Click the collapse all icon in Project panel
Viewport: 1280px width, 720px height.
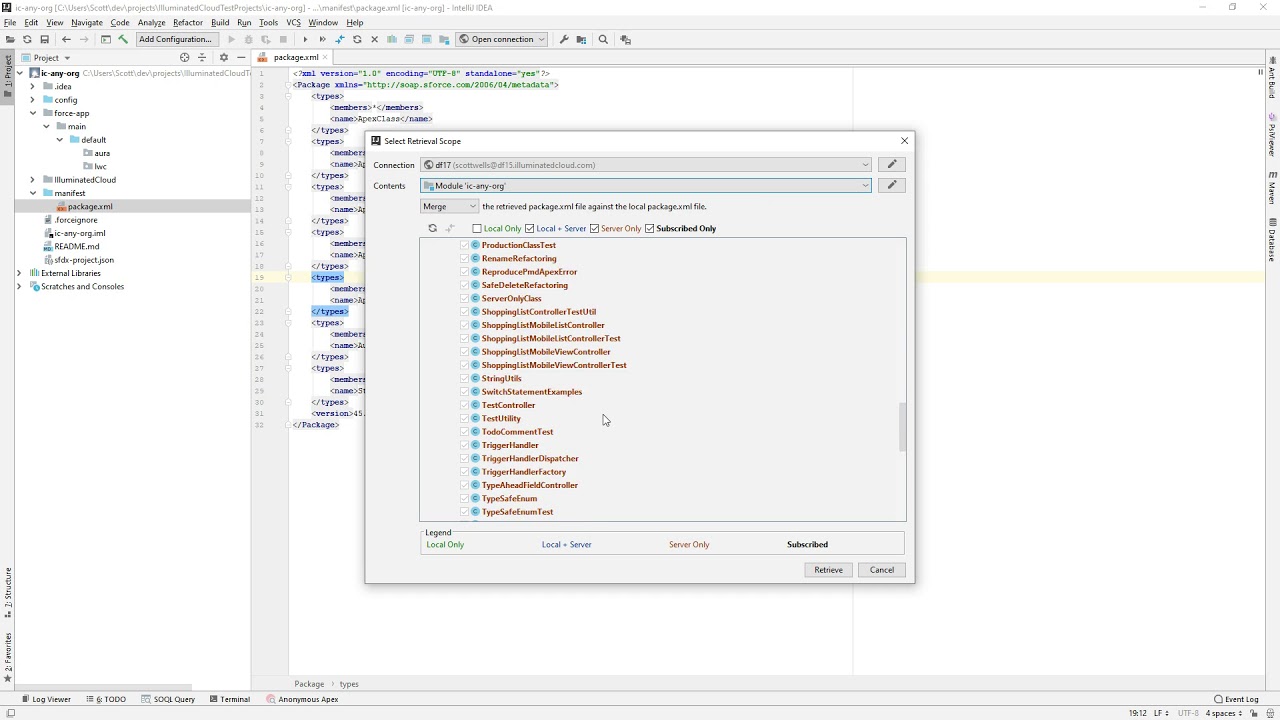(x=202, y=57)
